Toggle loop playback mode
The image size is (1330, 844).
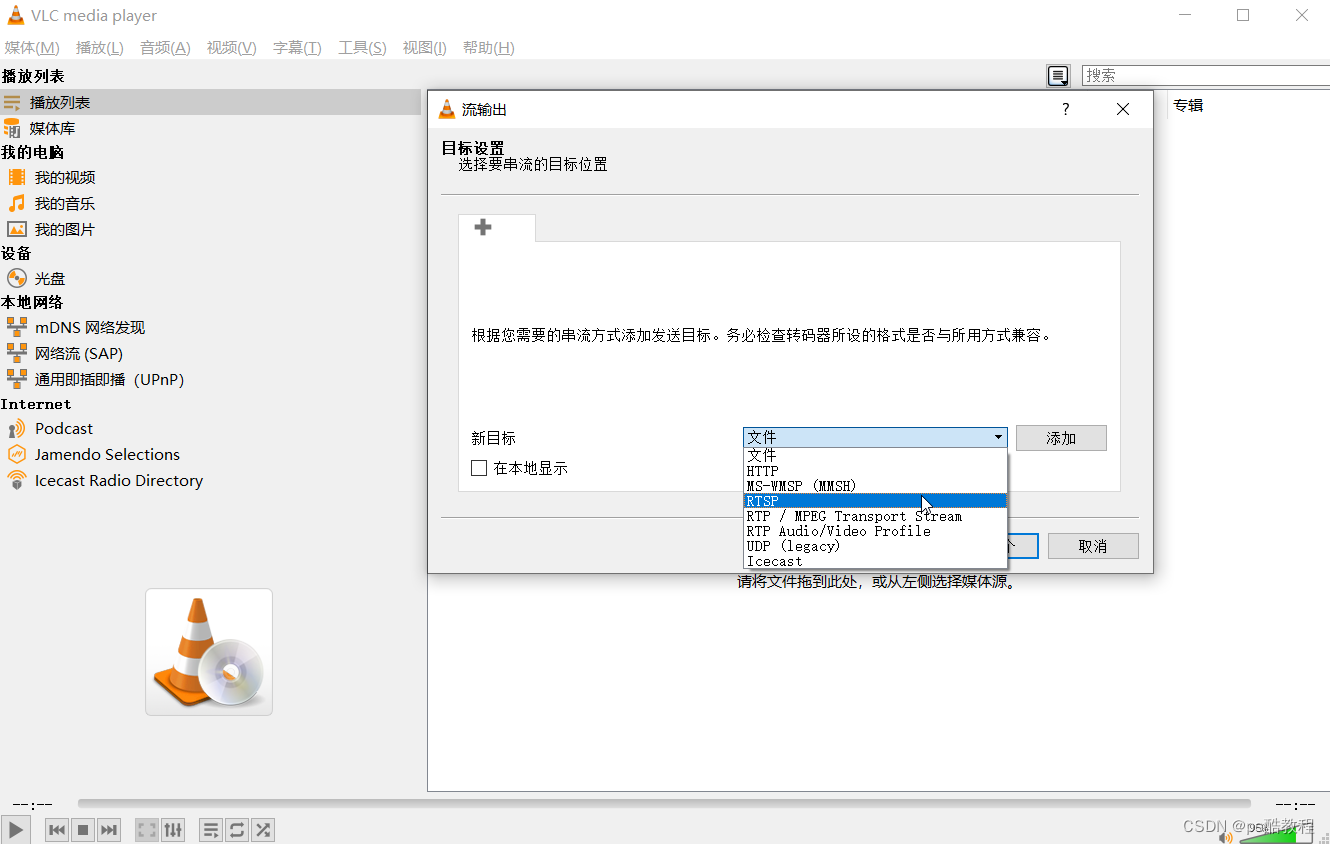point(237,829)
